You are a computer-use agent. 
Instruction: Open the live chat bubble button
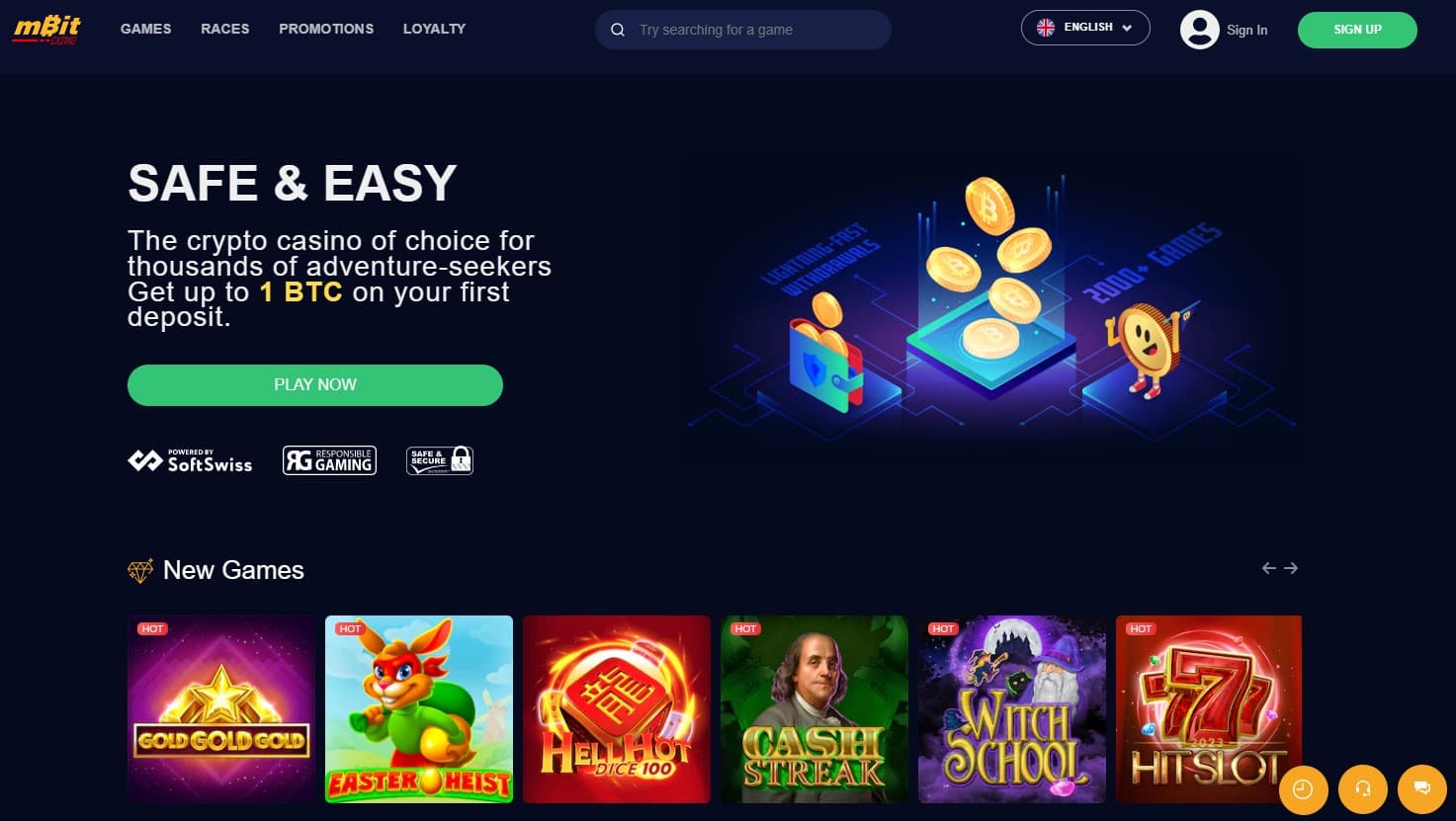tap(1422, 788)
